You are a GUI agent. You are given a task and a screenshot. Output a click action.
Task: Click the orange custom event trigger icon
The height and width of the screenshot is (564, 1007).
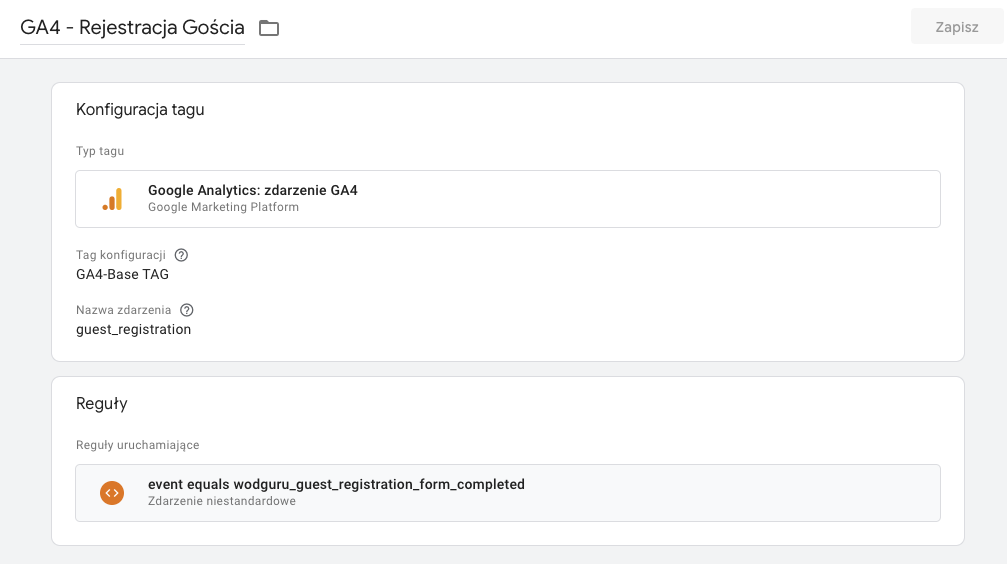(112, 493)
